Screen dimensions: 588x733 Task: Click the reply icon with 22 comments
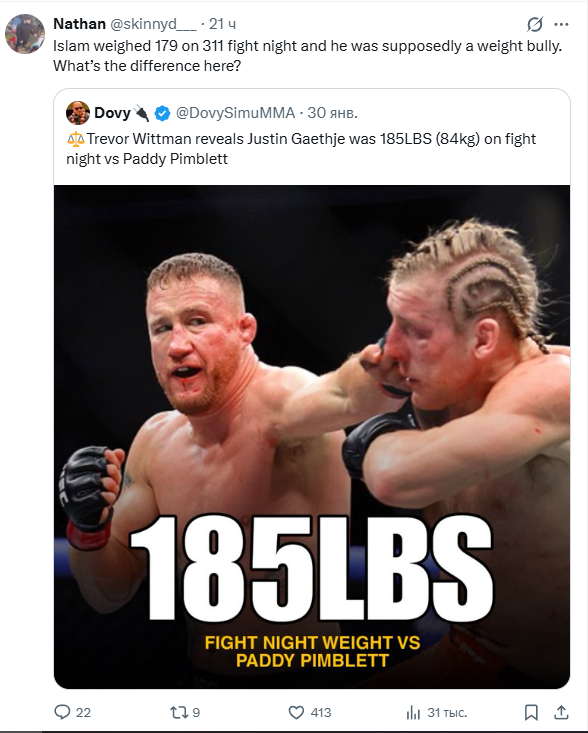(x=72, y=712)
